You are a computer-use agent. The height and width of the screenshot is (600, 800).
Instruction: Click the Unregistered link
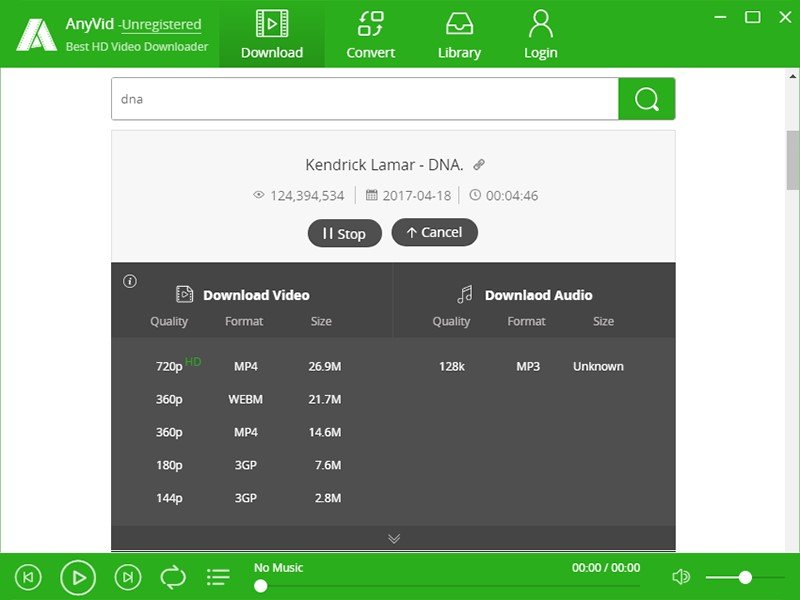pyautogui.click(x=161, y=24)
